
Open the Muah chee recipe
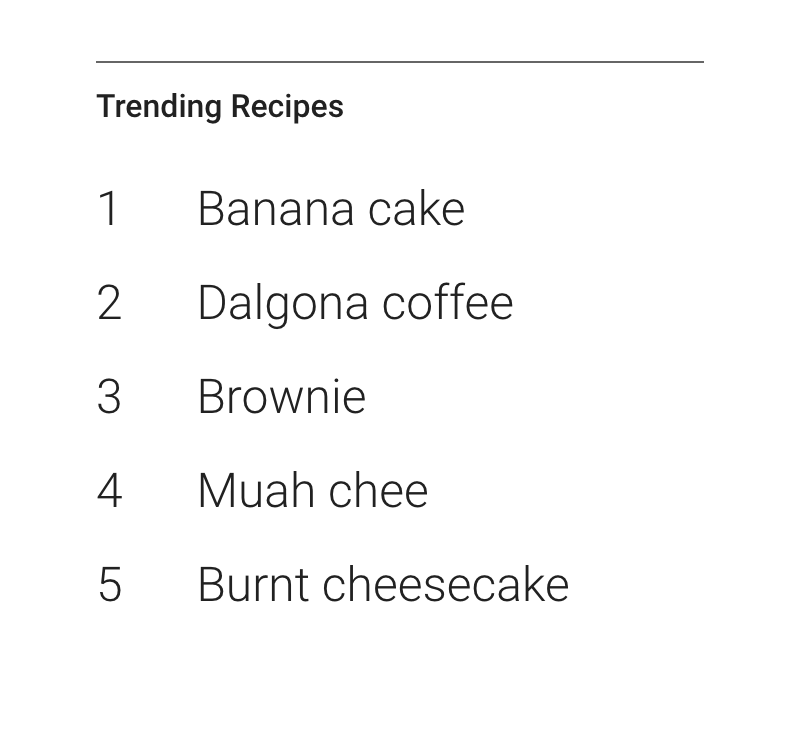312,491
